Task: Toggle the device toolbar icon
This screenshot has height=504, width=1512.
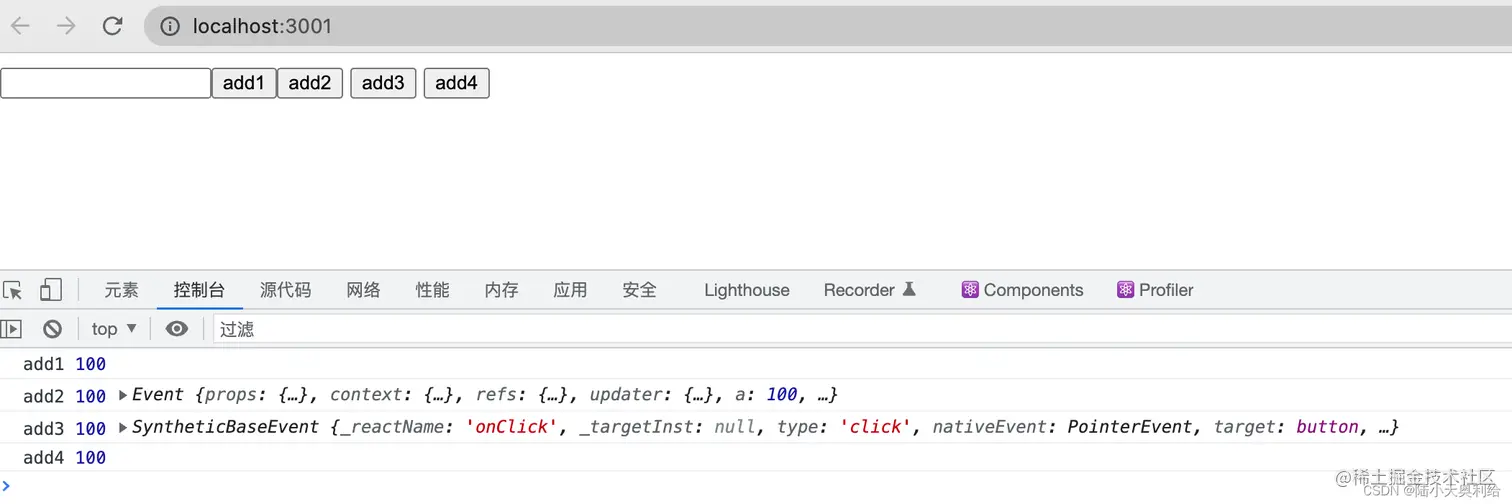Action: [x=50, y=290]
